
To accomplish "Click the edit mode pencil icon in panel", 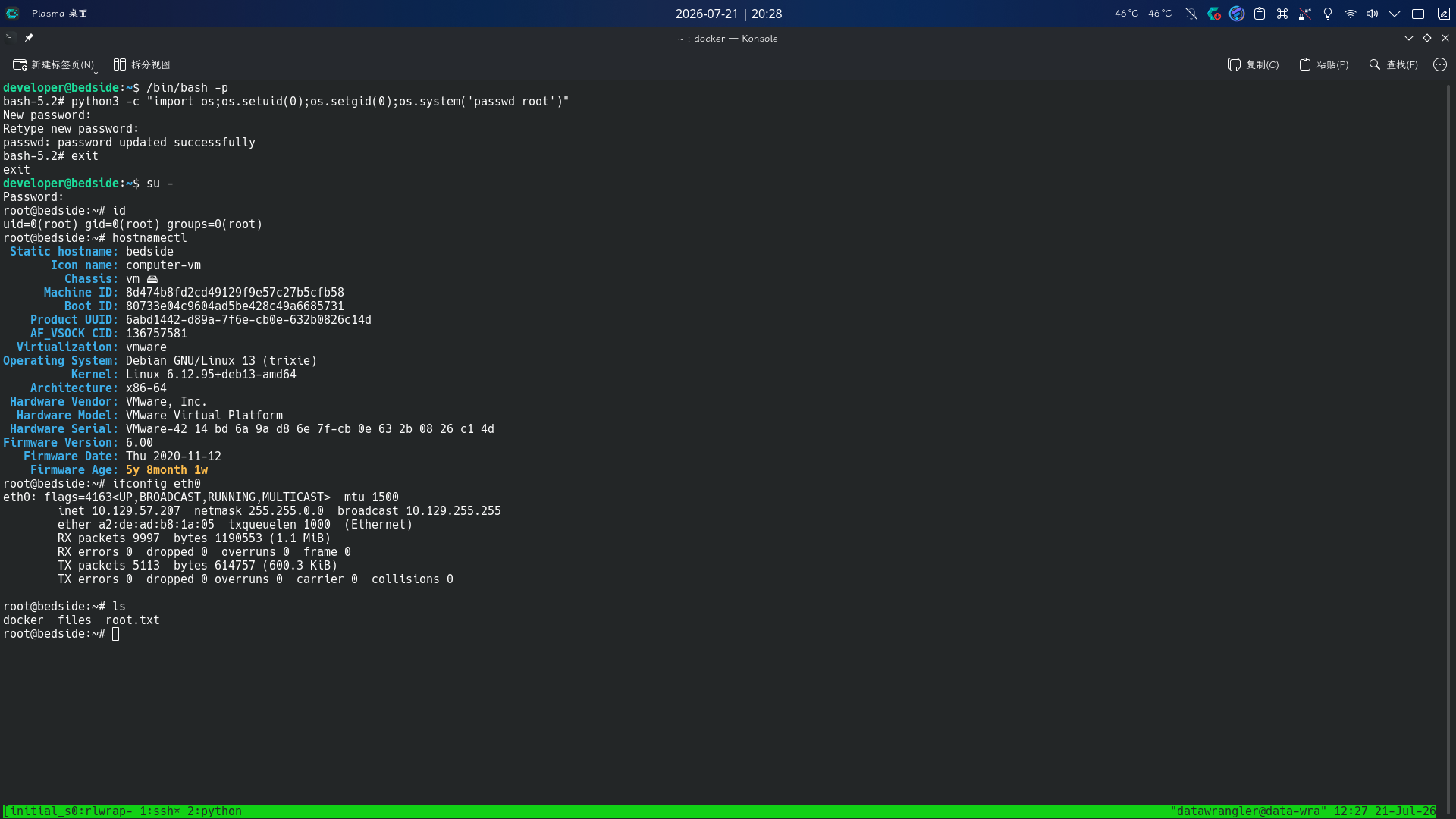I will (1444, 14).
